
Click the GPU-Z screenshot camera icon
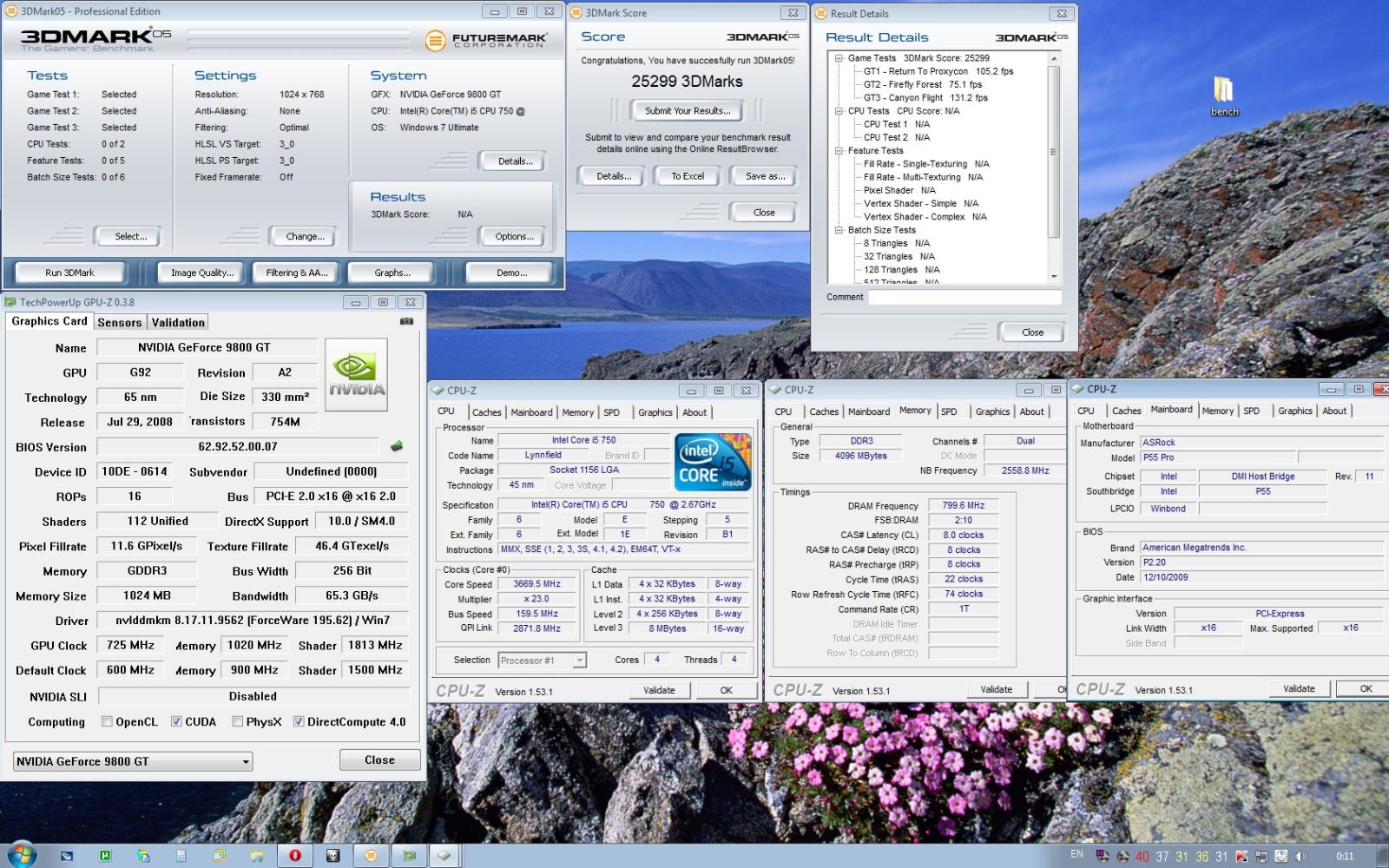[x=406, y=321]
